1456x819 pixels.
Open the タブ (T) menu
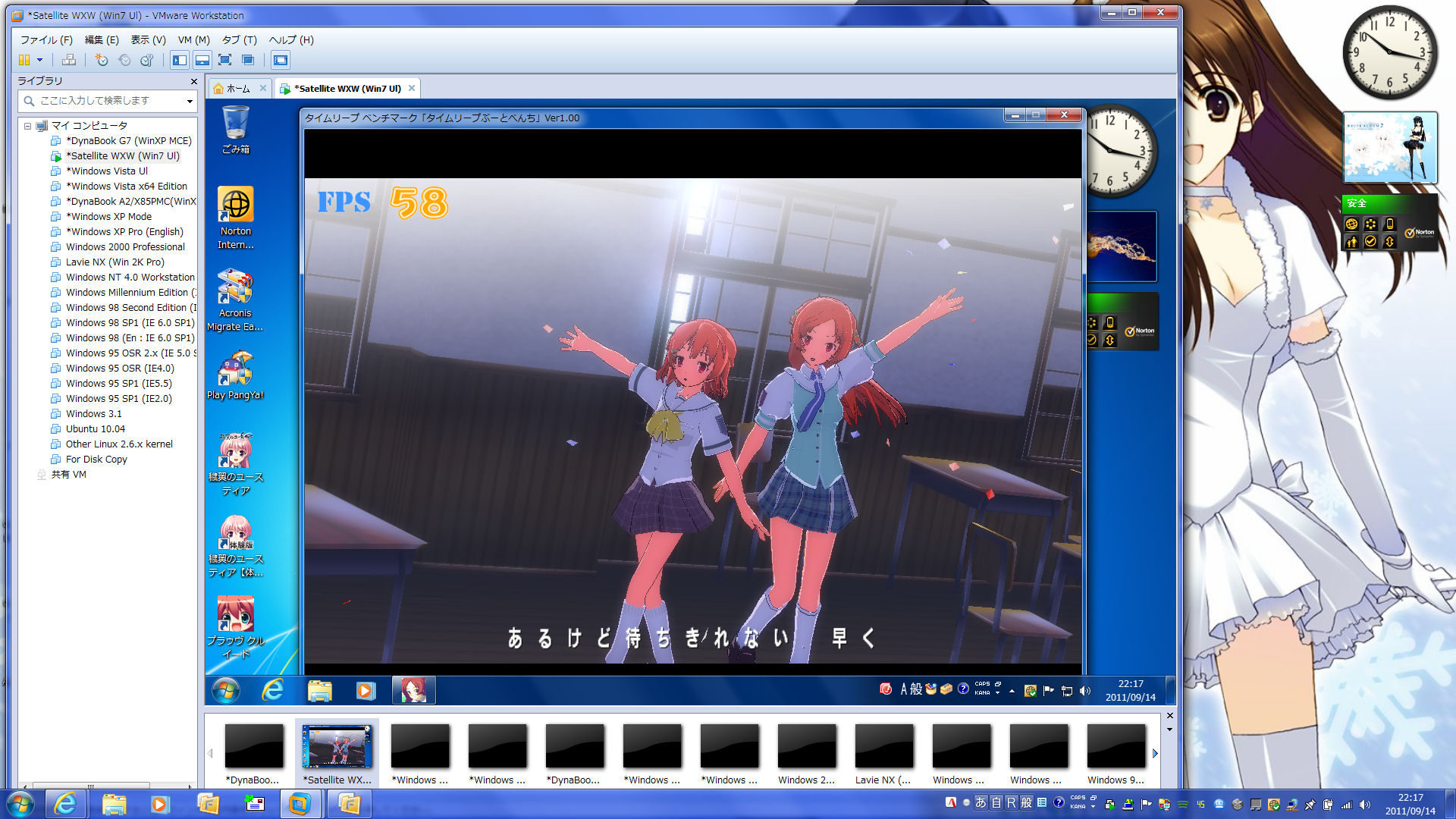click(240, 39)
